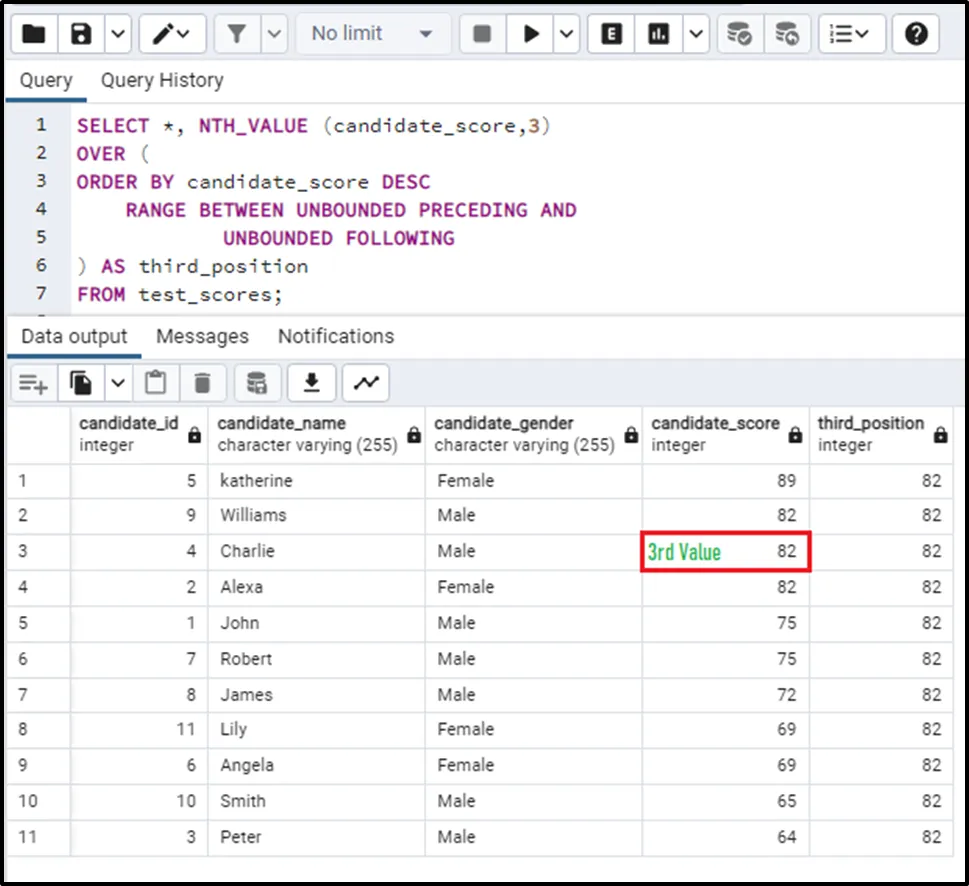Click the Explain query E icon
The width and height of the screenshot is (969, 886).
[612, 34]
